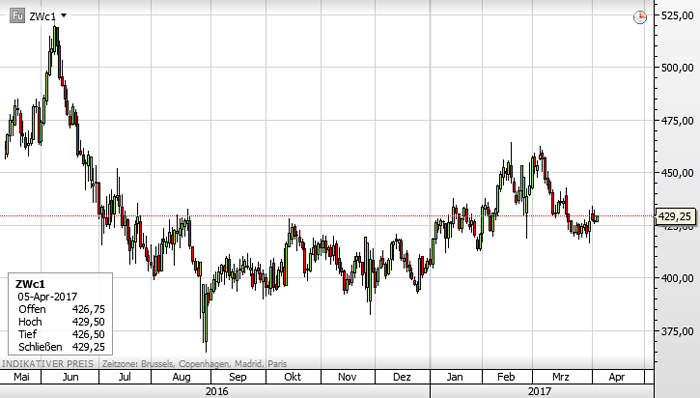Select the Feb month on time axis
Image resolution: width=700 pixels, height=398 pixels.
point(506,377)
